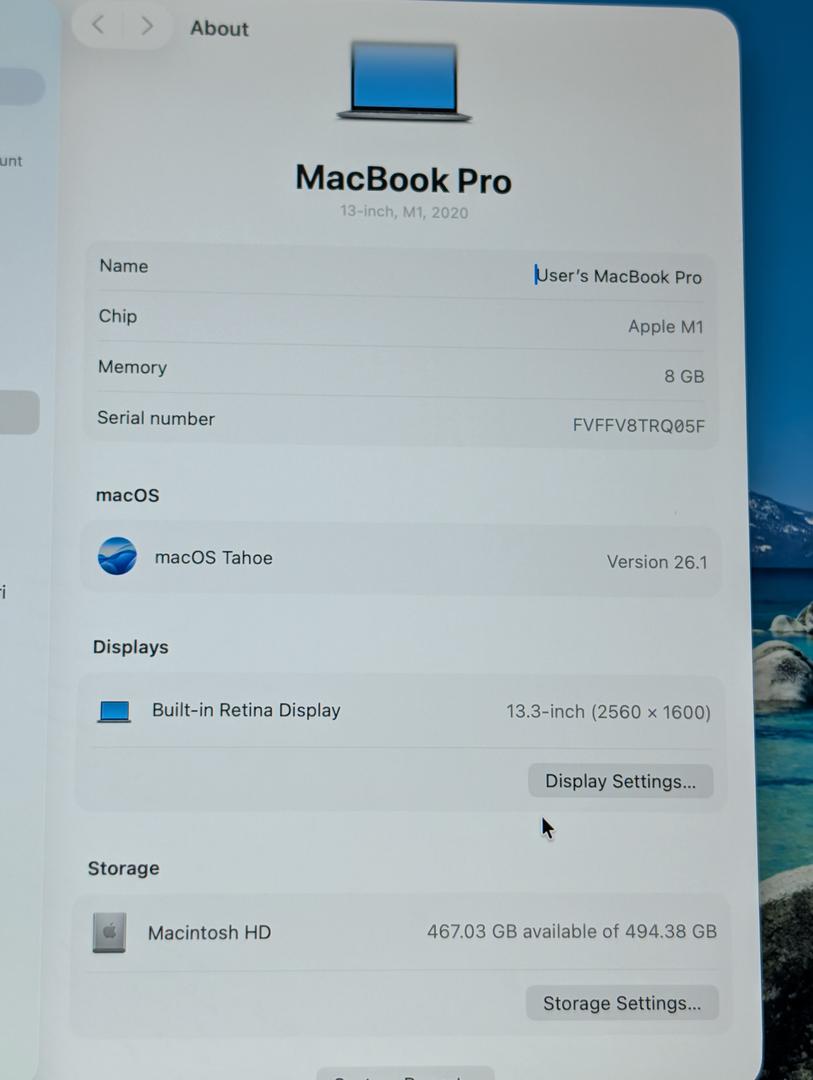Click the Apple M1 chip value
813x1080 pixels.
(665, 327)
